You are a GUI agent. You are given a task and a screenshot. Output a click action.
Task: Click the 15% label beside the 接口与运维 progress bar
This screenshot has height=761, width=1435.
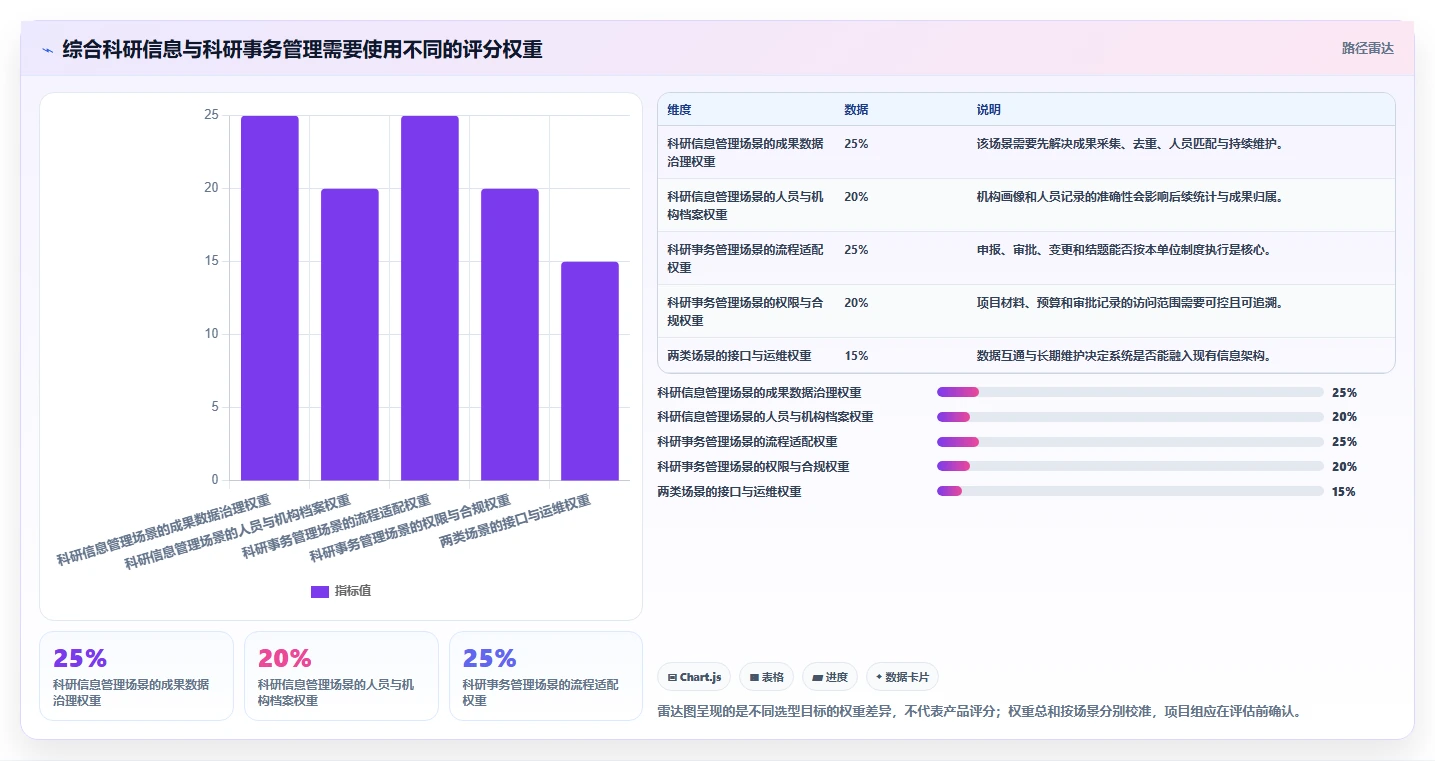pyautogui.click(x=1344, y=492)
